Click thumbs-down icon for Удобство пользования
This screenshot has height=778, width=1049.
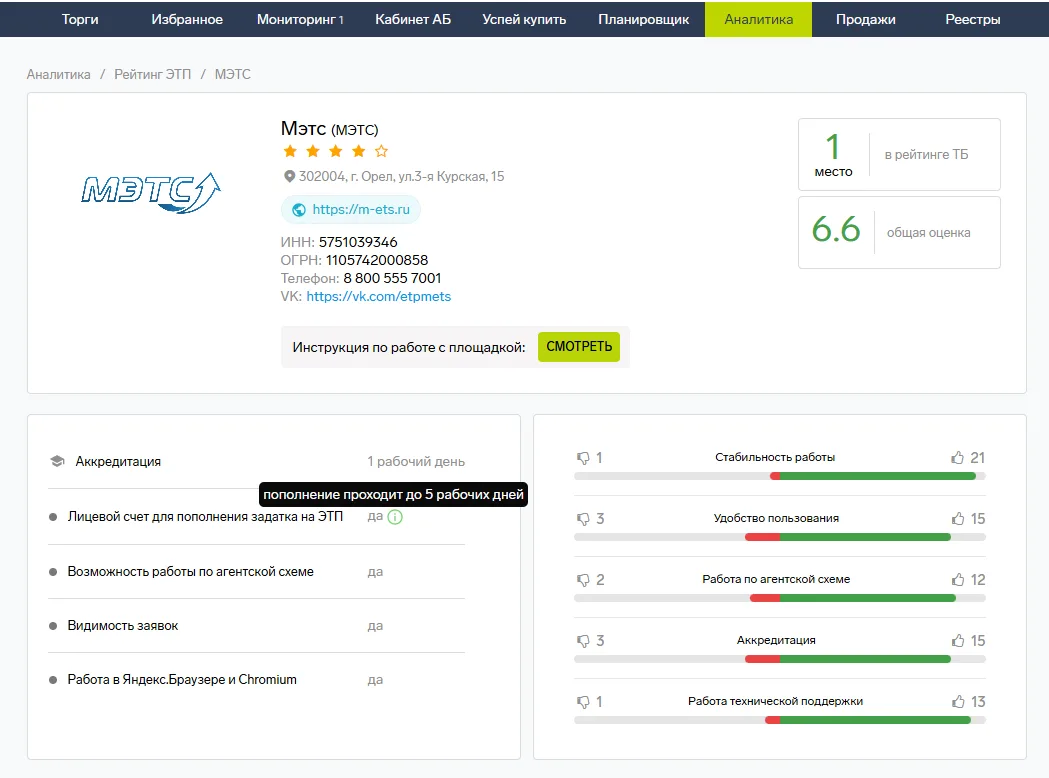[x=583, y=519]
